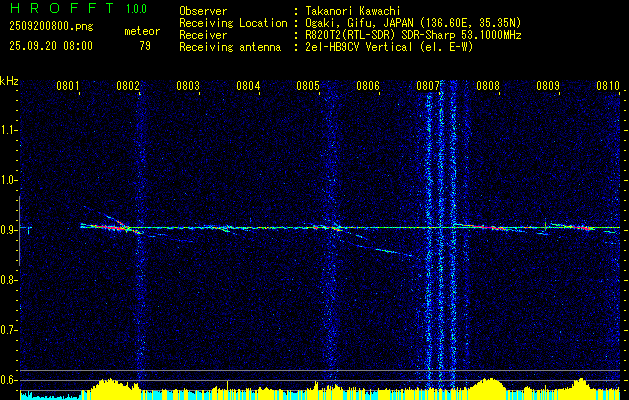This screenshot has width=629, height=400.
Task: Click the 1.0.0 version number
Action: [x=136, y=9]
